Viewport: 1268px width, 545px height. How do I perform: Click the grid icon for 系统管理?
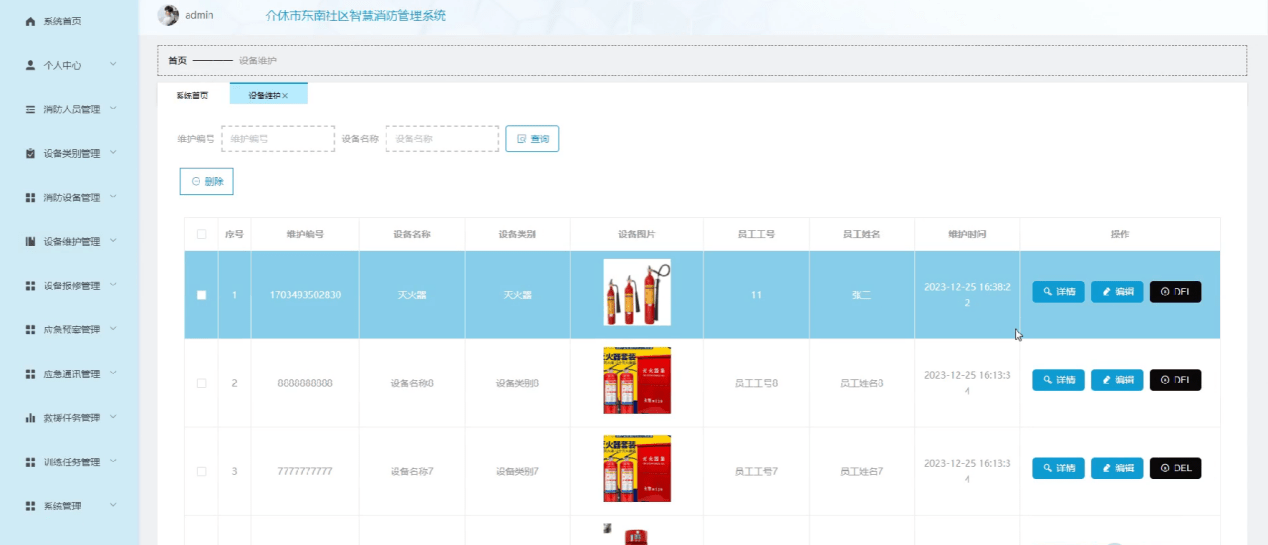(x=30, y=506)
